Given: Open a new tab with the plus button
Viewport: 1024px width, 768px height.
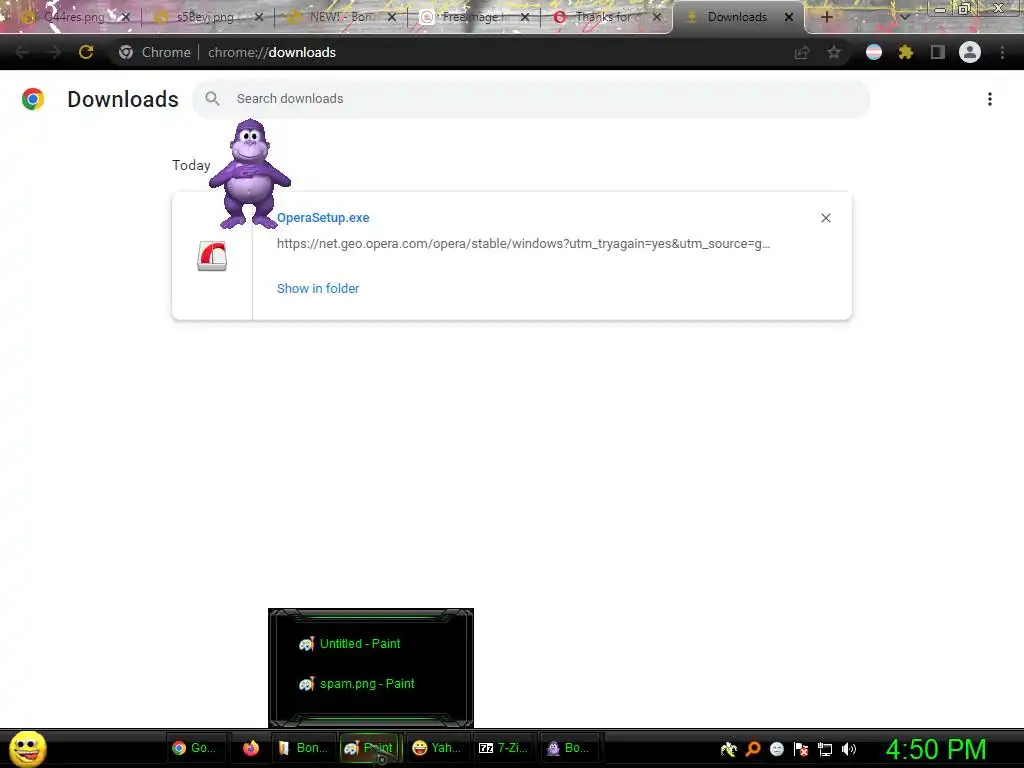Looking at the screenshot, I should [x=826, y=17].
